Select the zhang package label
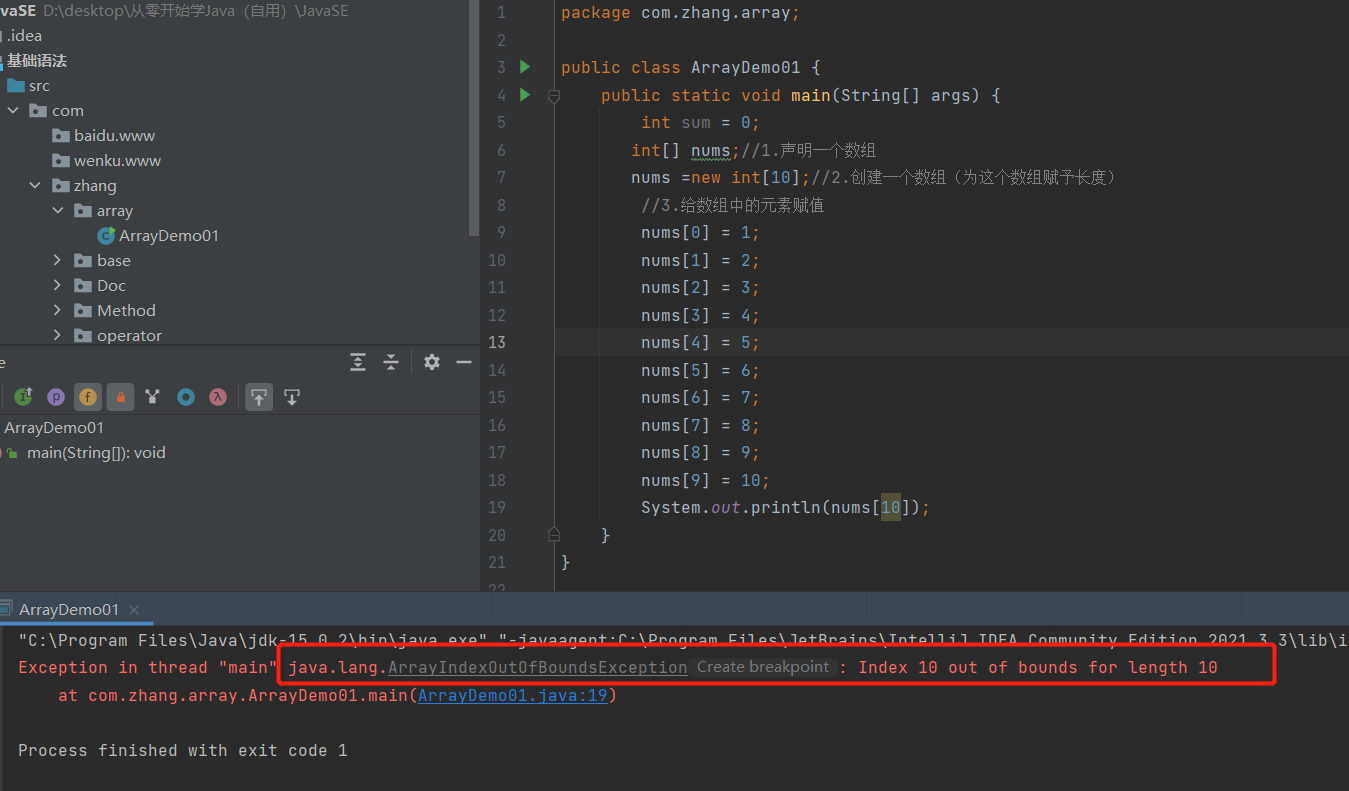Image resolution: width=1349 pixels, height=791 pixels. 95,186
